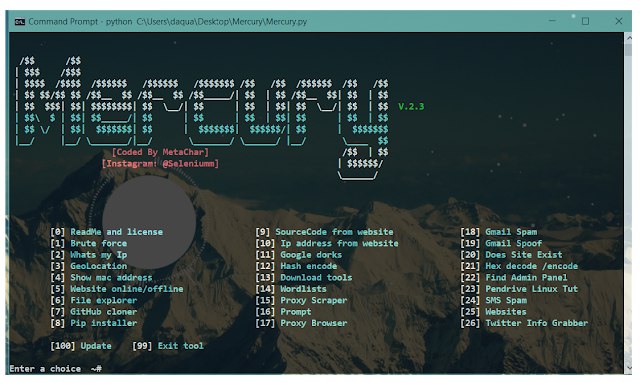The width and height of the screenshot is (640, 383).
Task: Click '[26] Twitter Info Grabber' entry
Action: tap(524, 323)
